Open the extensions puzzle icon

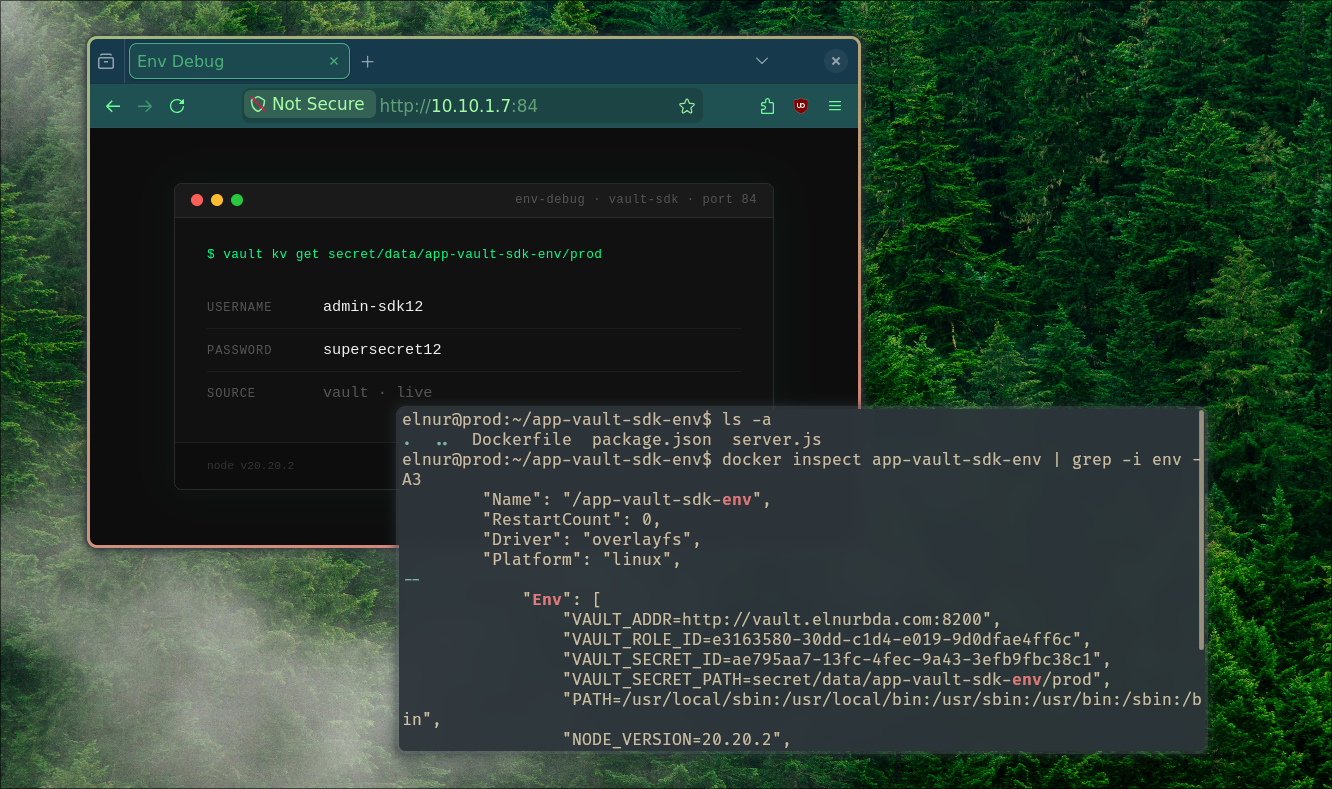pos(768,106)
